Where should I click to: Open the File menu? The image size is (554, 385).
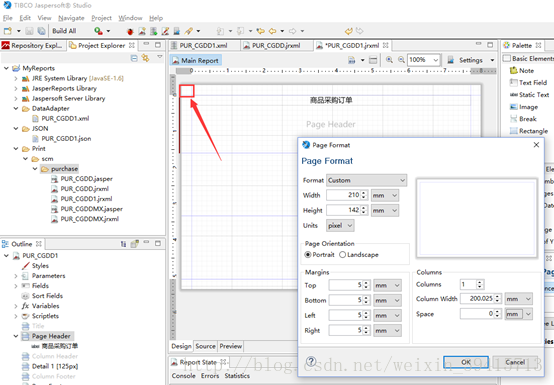(x=8, y=18)
